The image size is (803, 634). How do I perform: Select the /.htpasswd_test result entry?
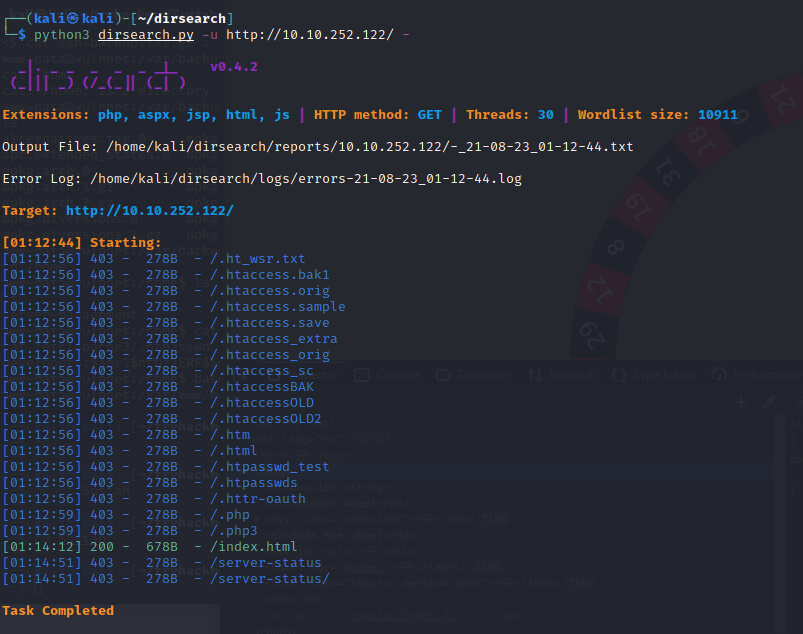point(267,467)
